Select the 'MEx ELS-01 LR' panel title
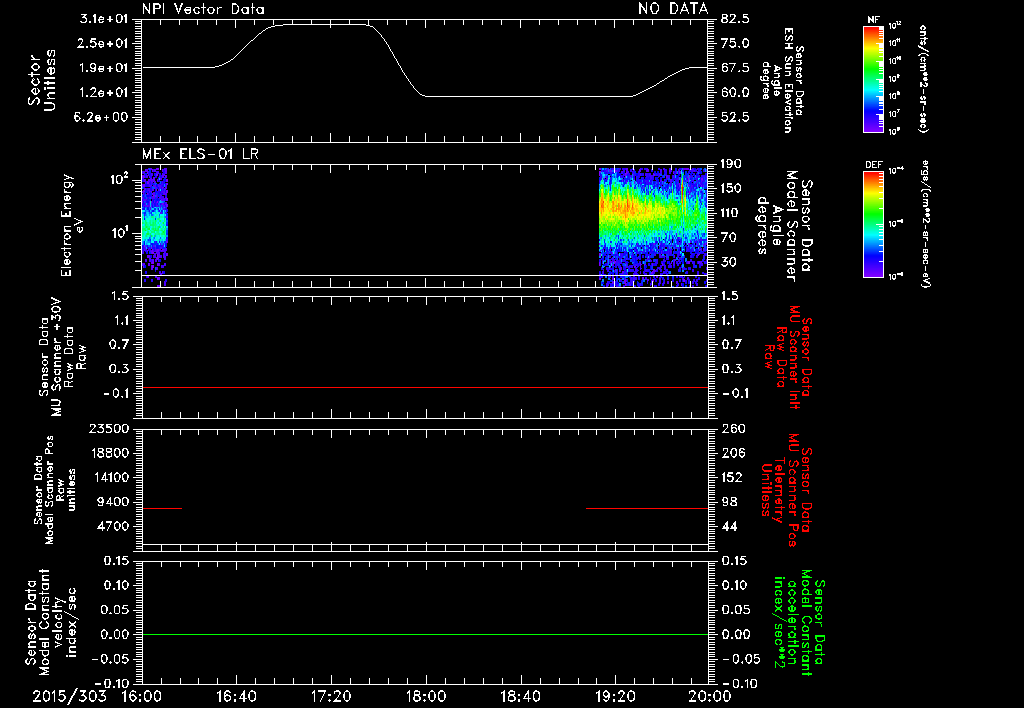 pyautogui.click(x=200, y=154)
